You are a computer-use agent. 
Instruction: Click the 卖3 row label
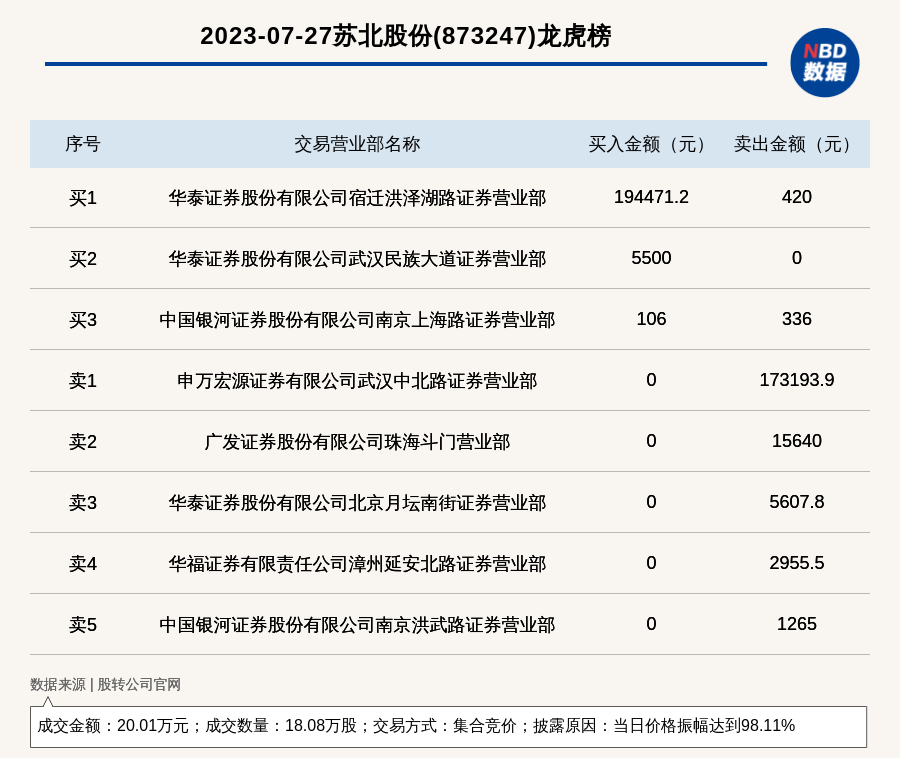[83, 503]
